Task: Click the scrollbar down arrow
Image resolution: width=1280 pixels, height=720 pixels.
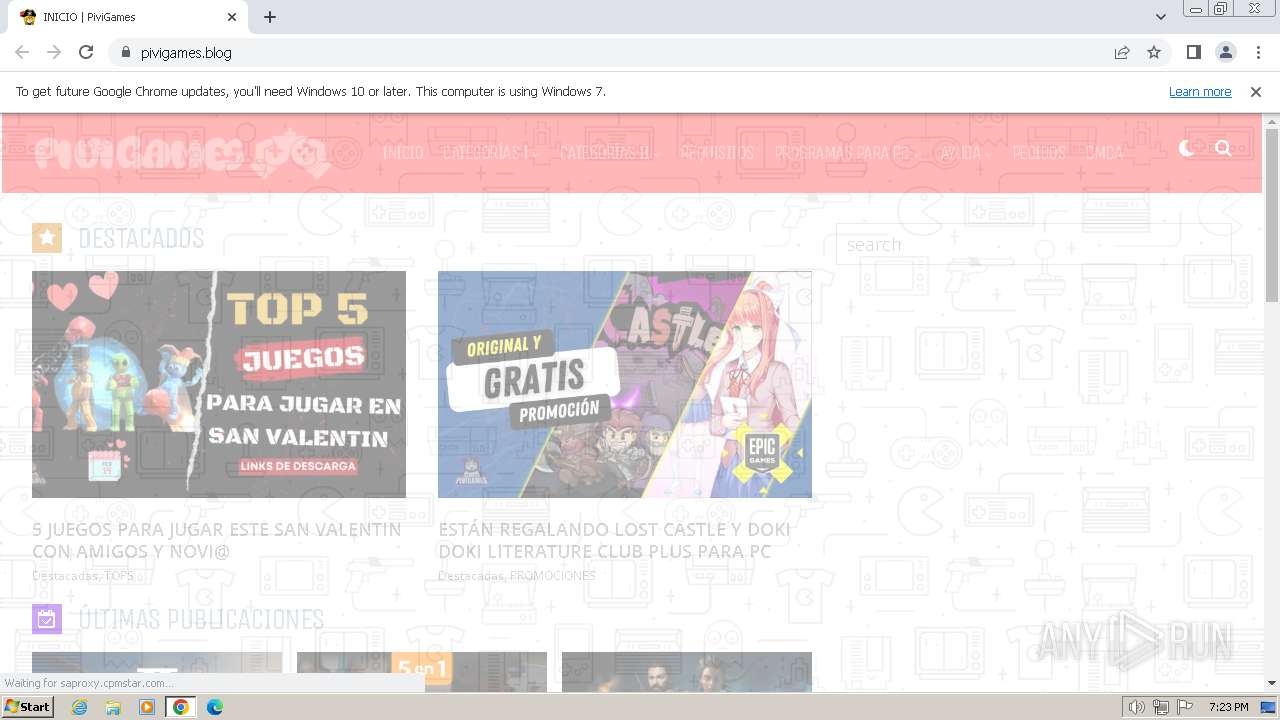Action: pyautogui.click(x=1272, y=683)
